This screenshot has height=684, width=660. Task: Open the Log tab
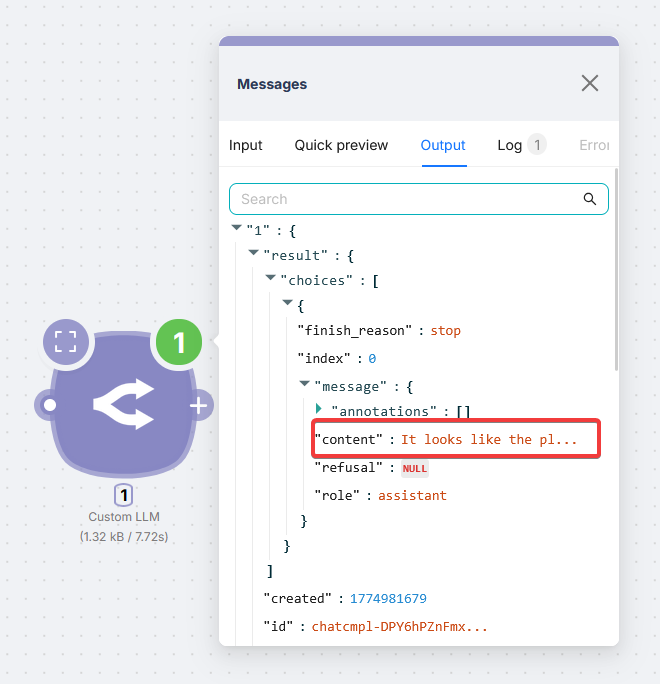click(x=510, y=145)
